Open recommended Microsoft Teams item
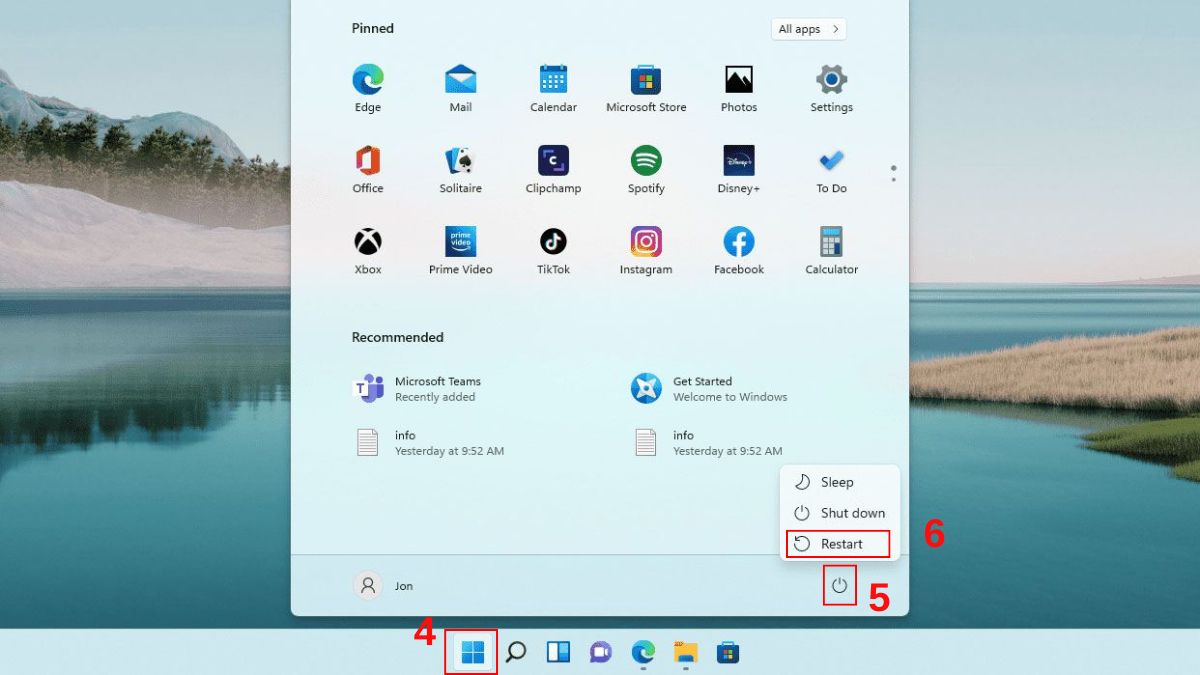 (x=418, y=388)
